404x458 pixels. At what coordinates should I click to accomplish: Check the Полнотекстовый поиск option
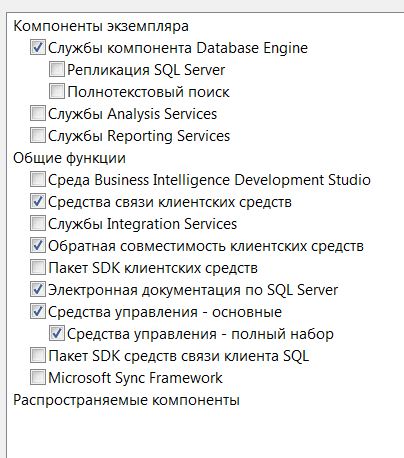point(57,91)
